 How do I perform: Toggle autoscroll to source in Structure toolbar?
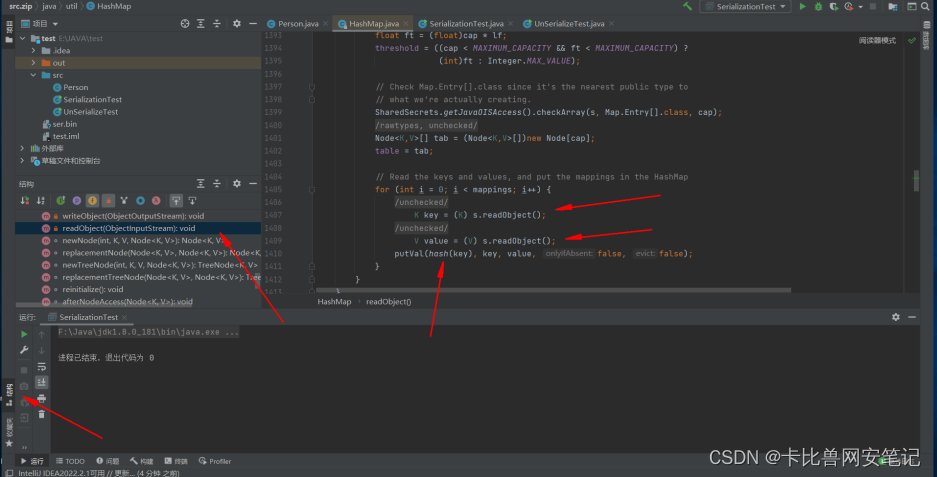[x=176, y=201]
